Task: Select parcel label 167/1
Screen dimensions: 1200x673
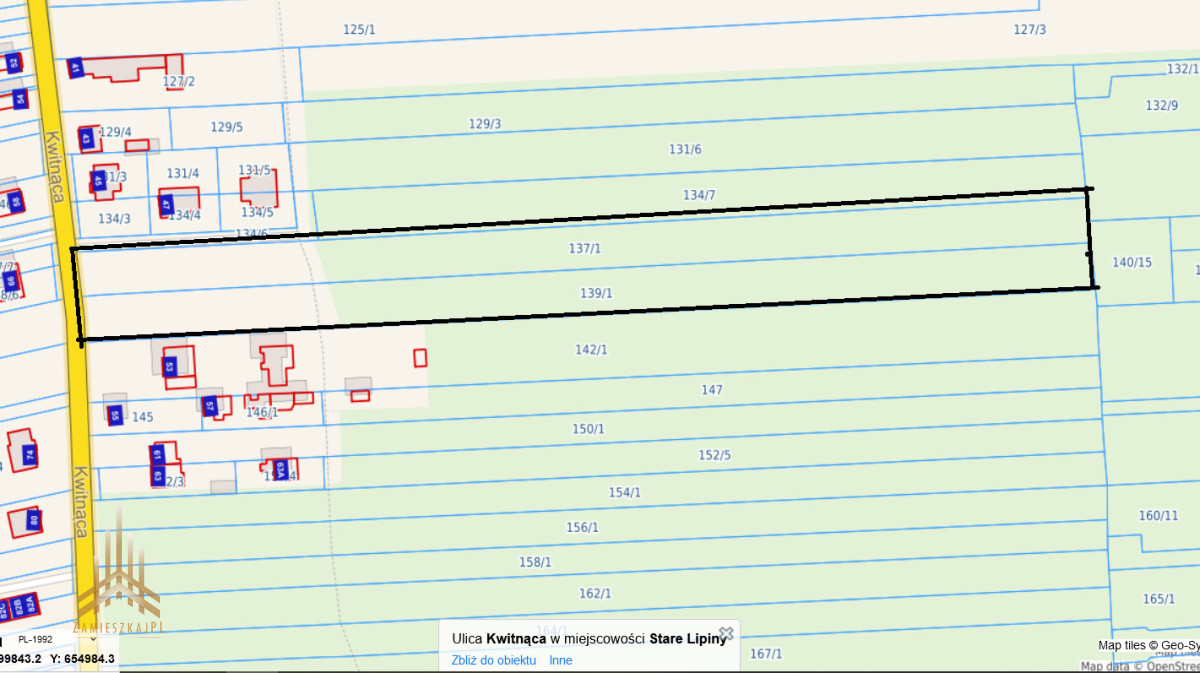Action: (x=766, y=654)
